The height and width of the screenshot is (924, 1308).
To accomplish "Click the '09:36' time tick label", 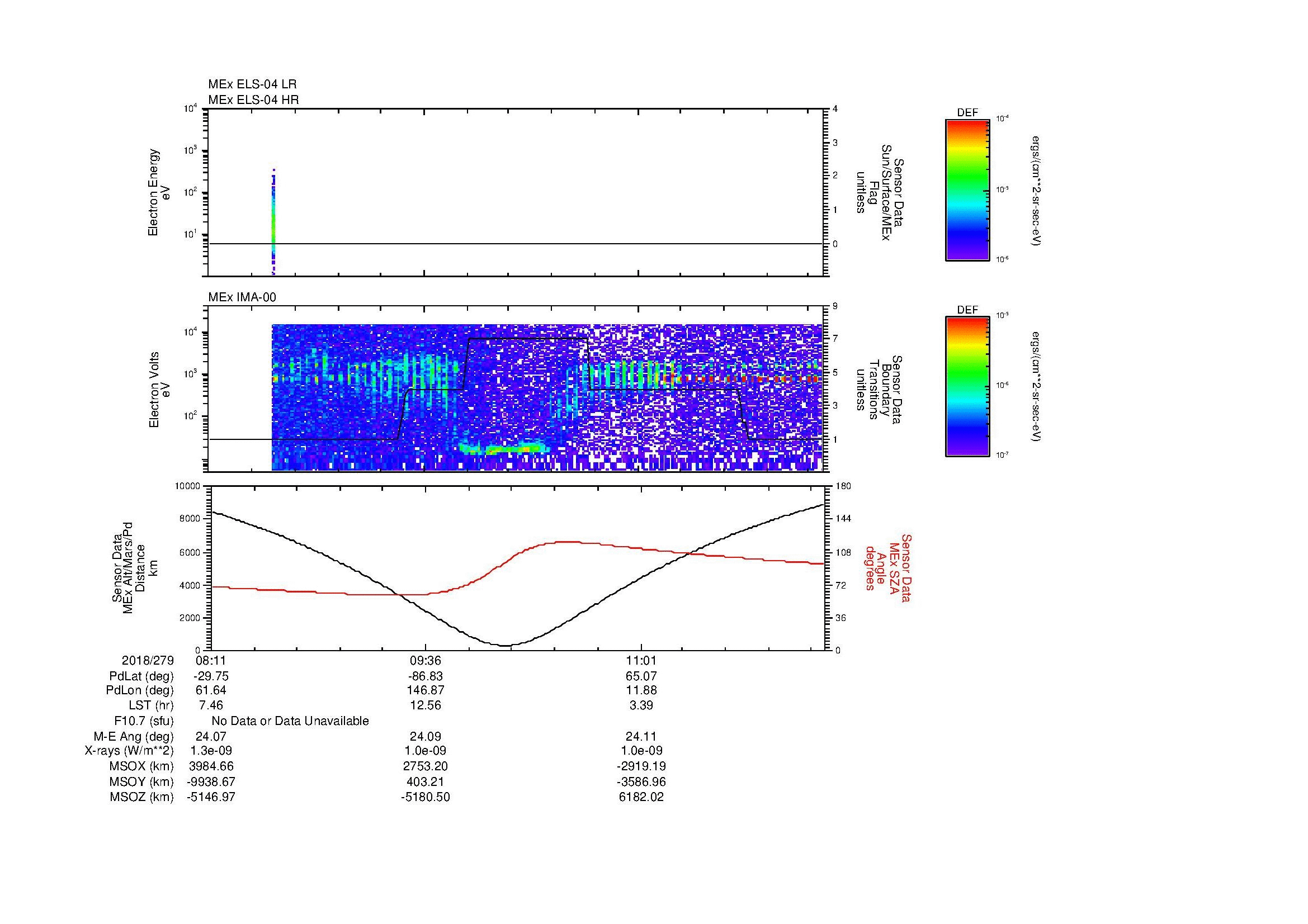I will click(426, 660).
